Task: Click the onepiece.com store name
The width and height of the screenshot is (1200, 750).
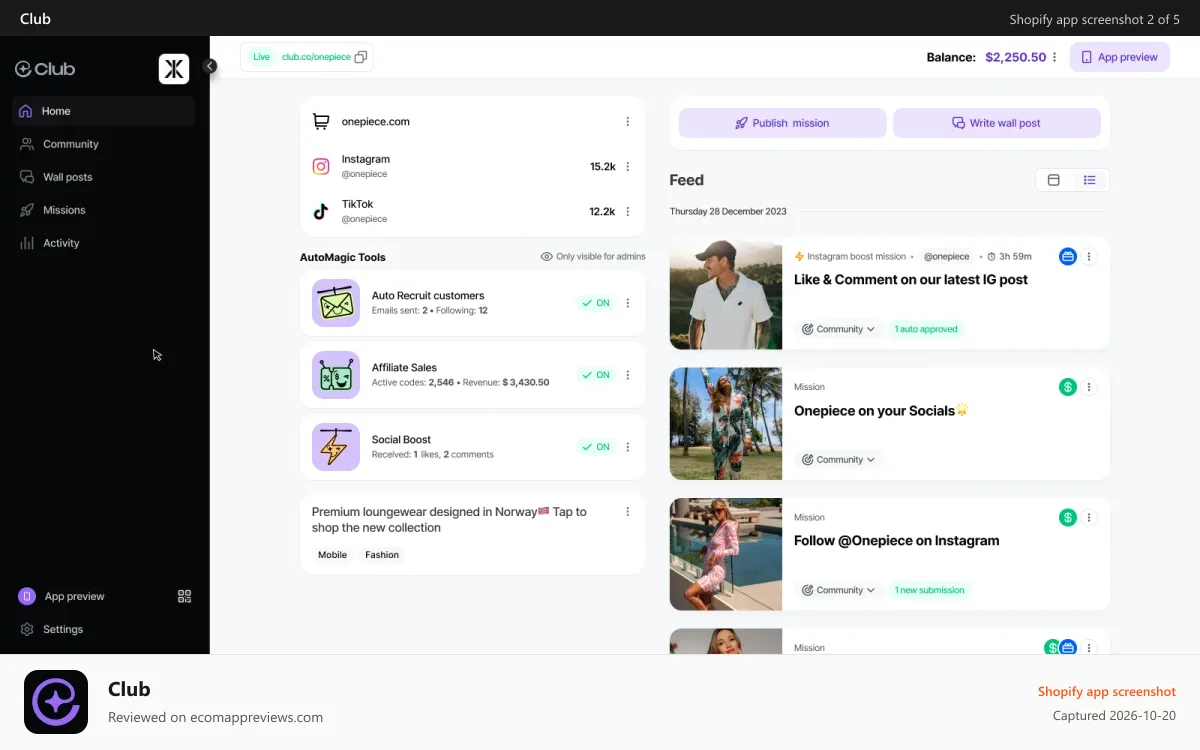Action: [x=376, y=122]
